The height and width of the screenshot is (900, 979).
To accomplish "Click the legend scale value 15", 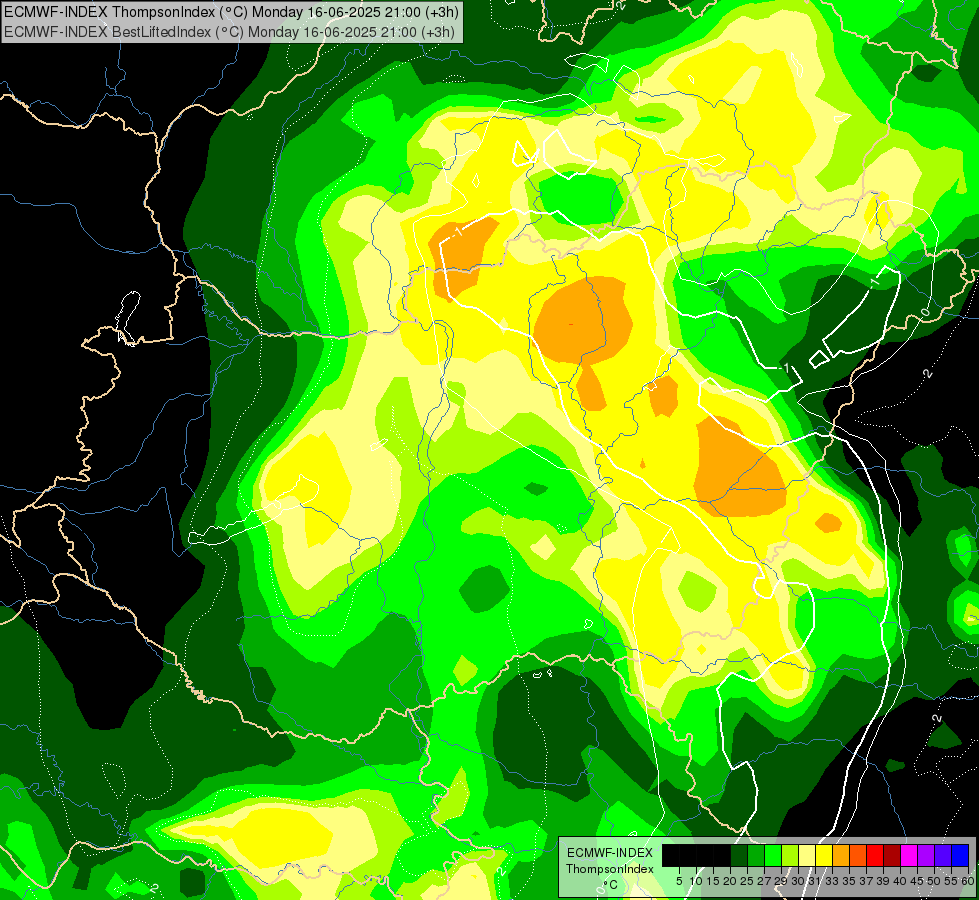I will (713, 881).
